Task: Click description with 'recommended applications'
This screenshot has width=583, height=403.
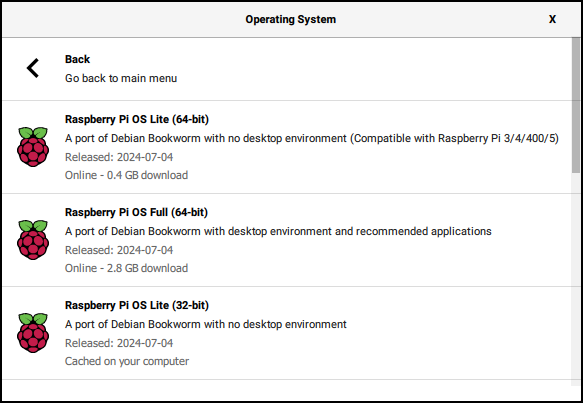Action: [278, 231]
